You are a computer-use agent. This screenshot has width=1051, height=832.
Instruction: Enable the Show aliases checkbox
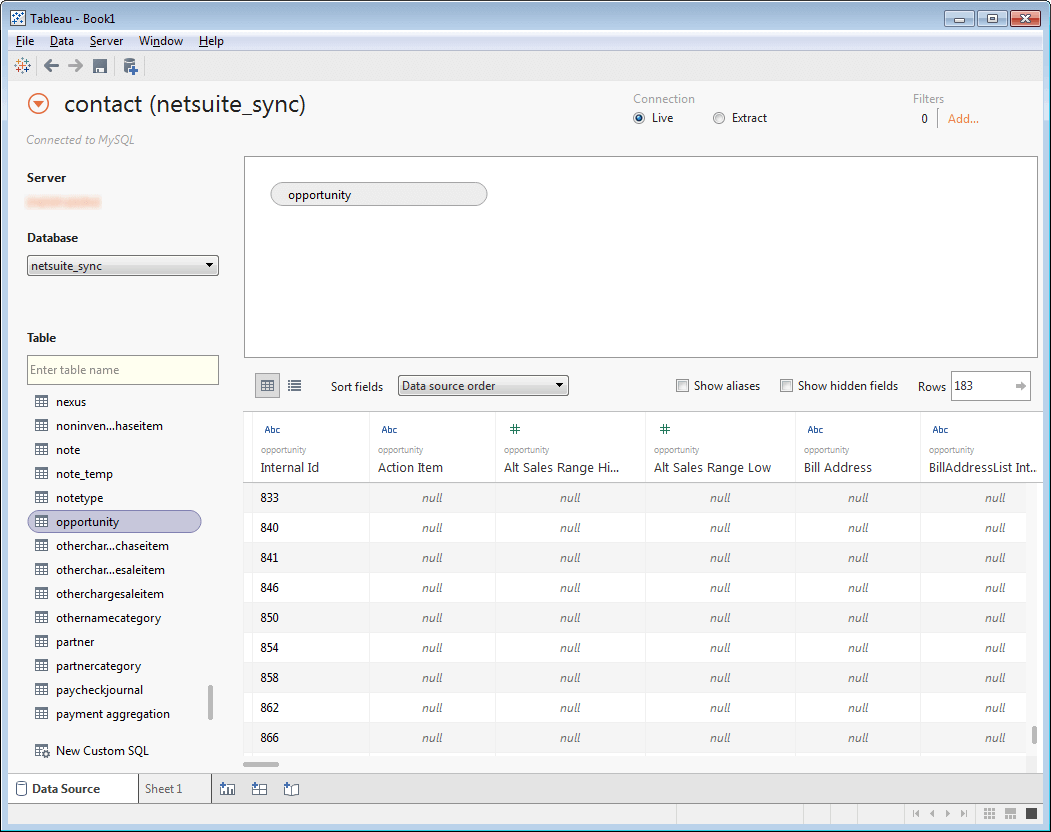coord(683,386)
